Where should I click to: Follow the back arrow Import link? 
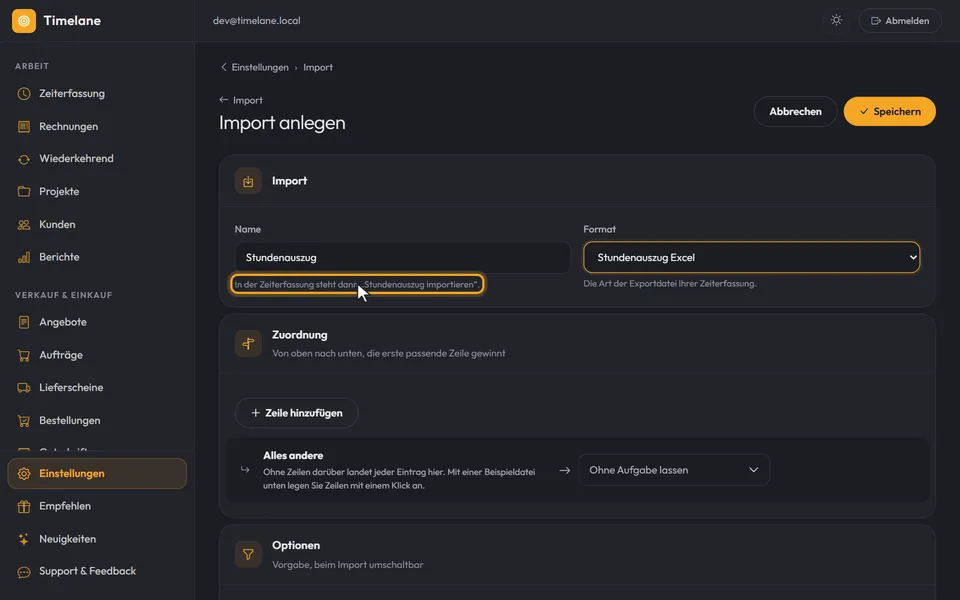click(x=241, y=100)
